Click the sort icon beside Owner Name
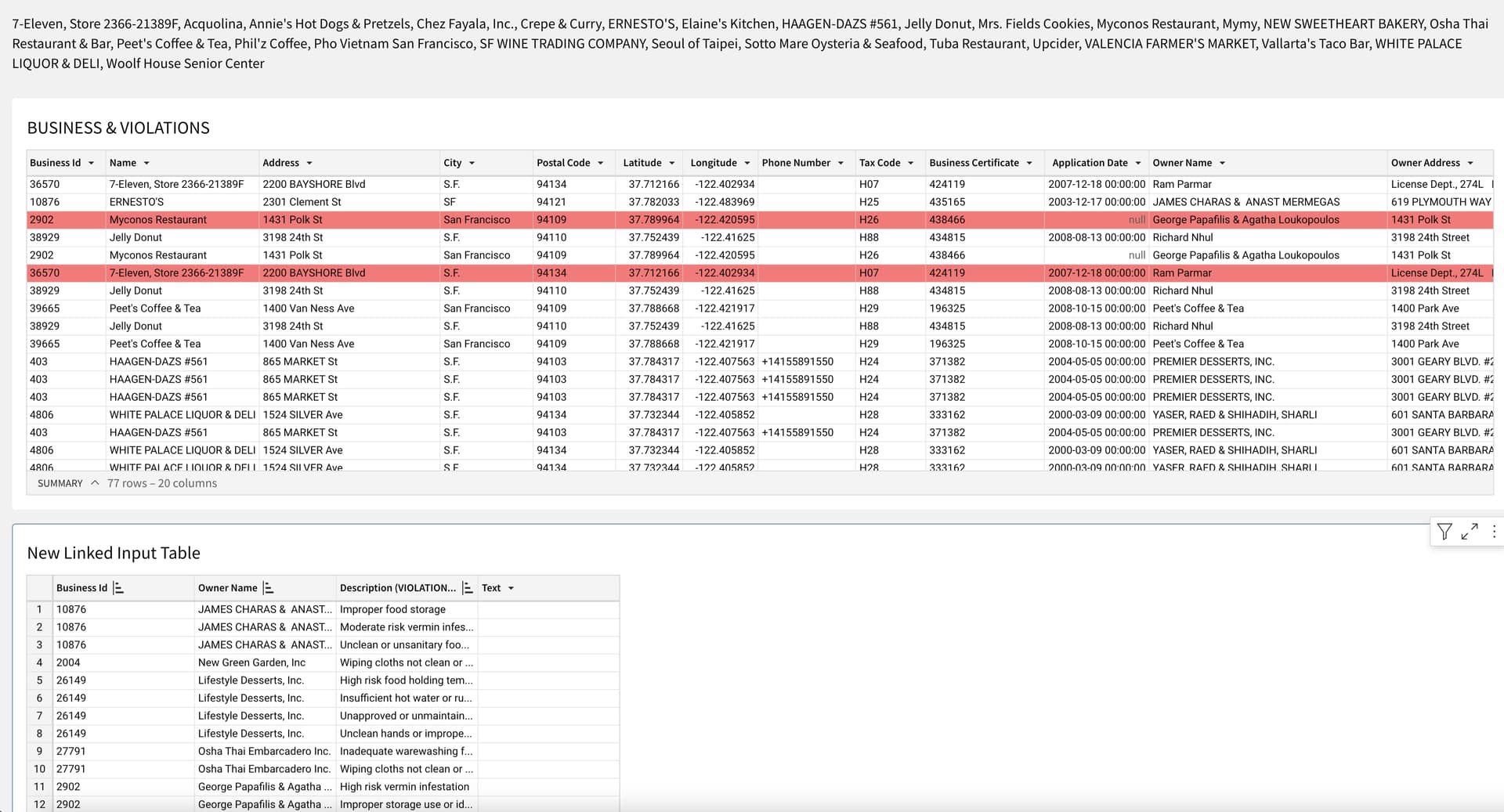Image resolution: width=1504 pixels, height=812 pixels. point(267,587)
